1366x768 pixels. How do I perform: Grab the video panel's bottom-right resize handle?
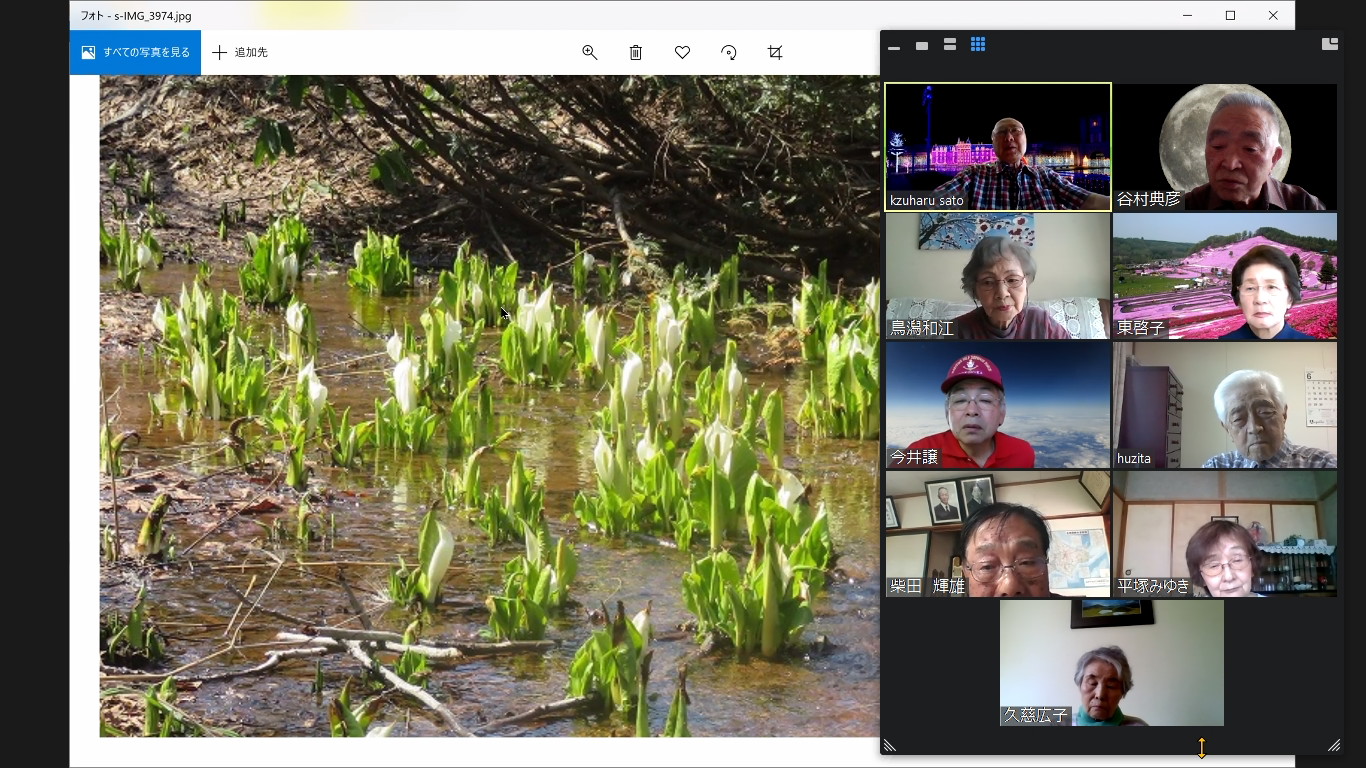(1333, 745)
